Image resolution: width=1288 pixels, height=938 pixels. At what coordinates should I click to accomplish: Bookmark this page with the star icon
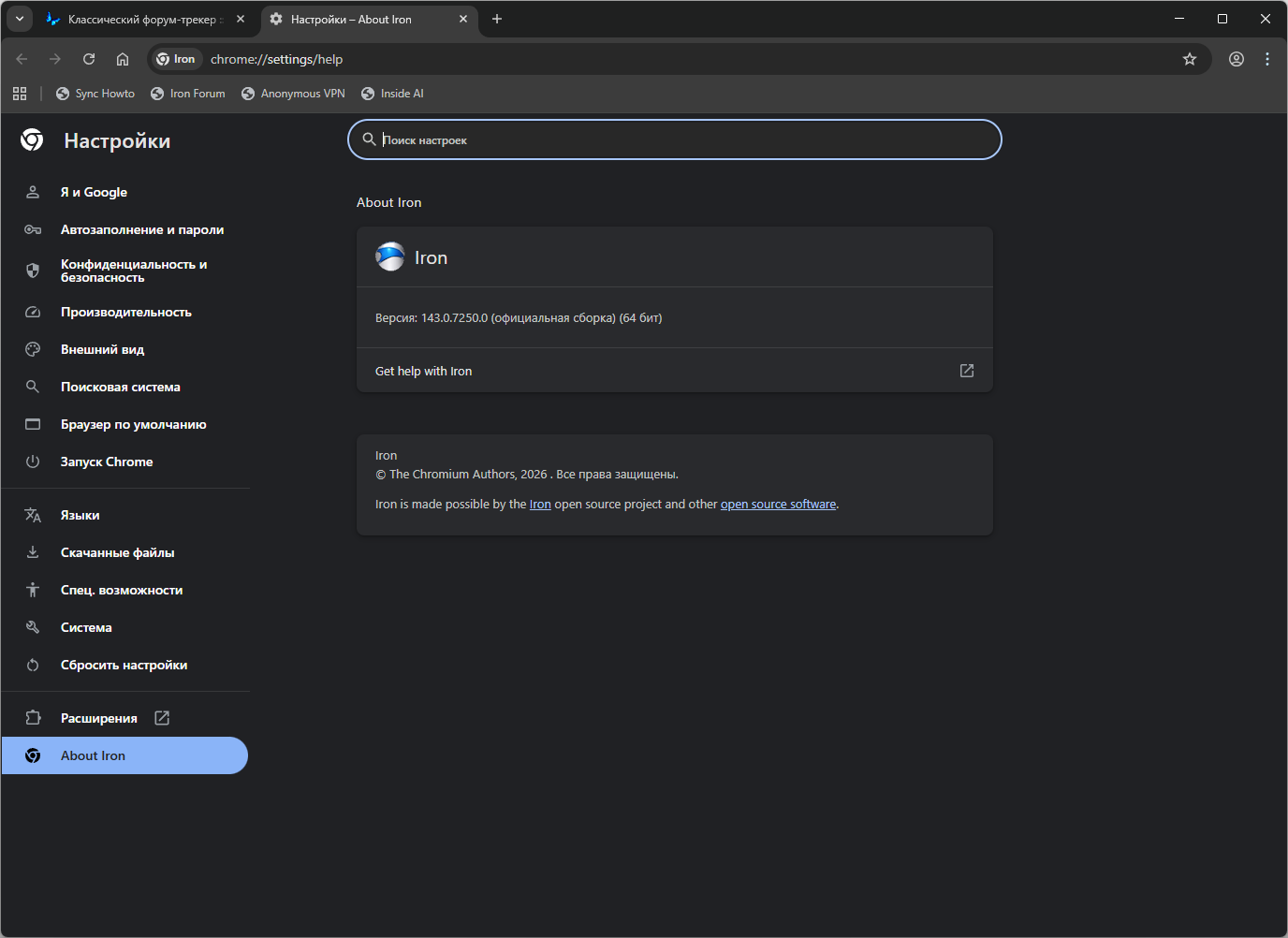click(1190, 59)
